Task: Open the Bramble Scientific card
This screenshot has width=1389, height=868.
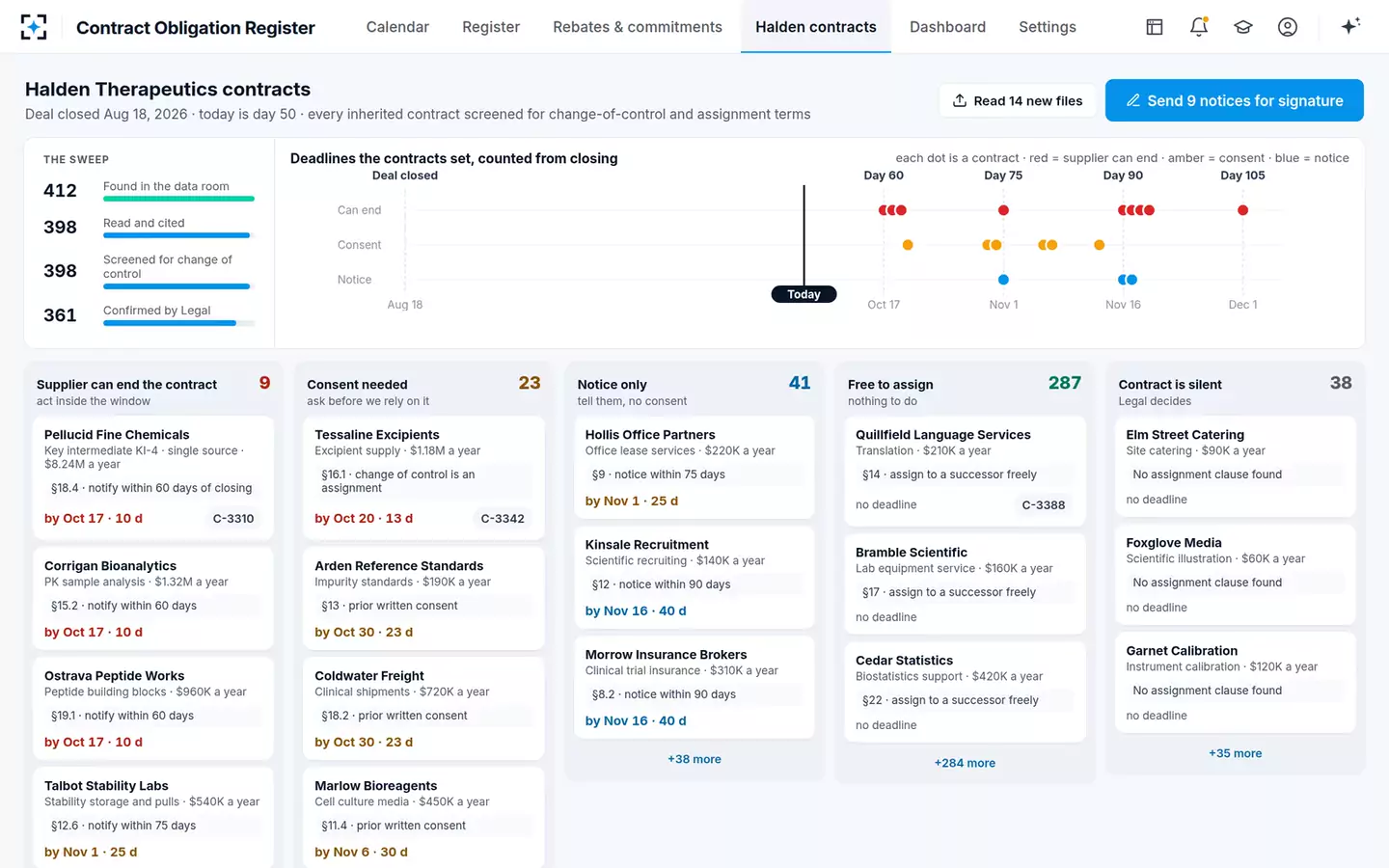Action: pos(965,584)
